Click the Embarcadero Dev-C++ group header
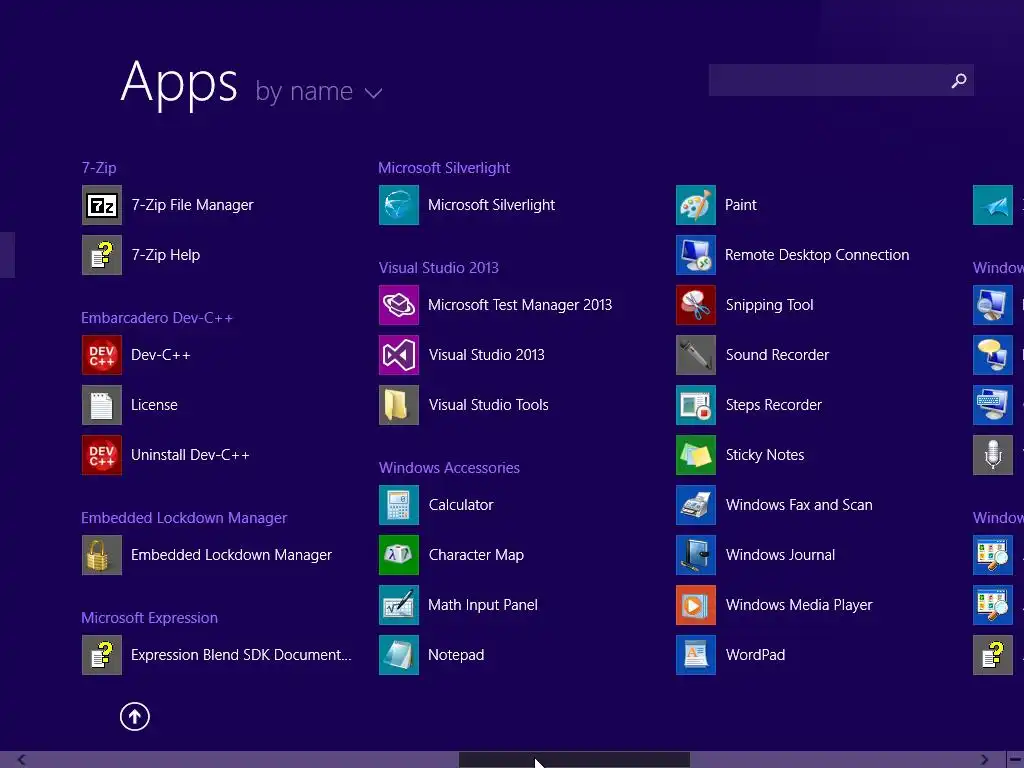Image resolution: width=1024 pixels, height=768 pixels. [x=157, y=318]
